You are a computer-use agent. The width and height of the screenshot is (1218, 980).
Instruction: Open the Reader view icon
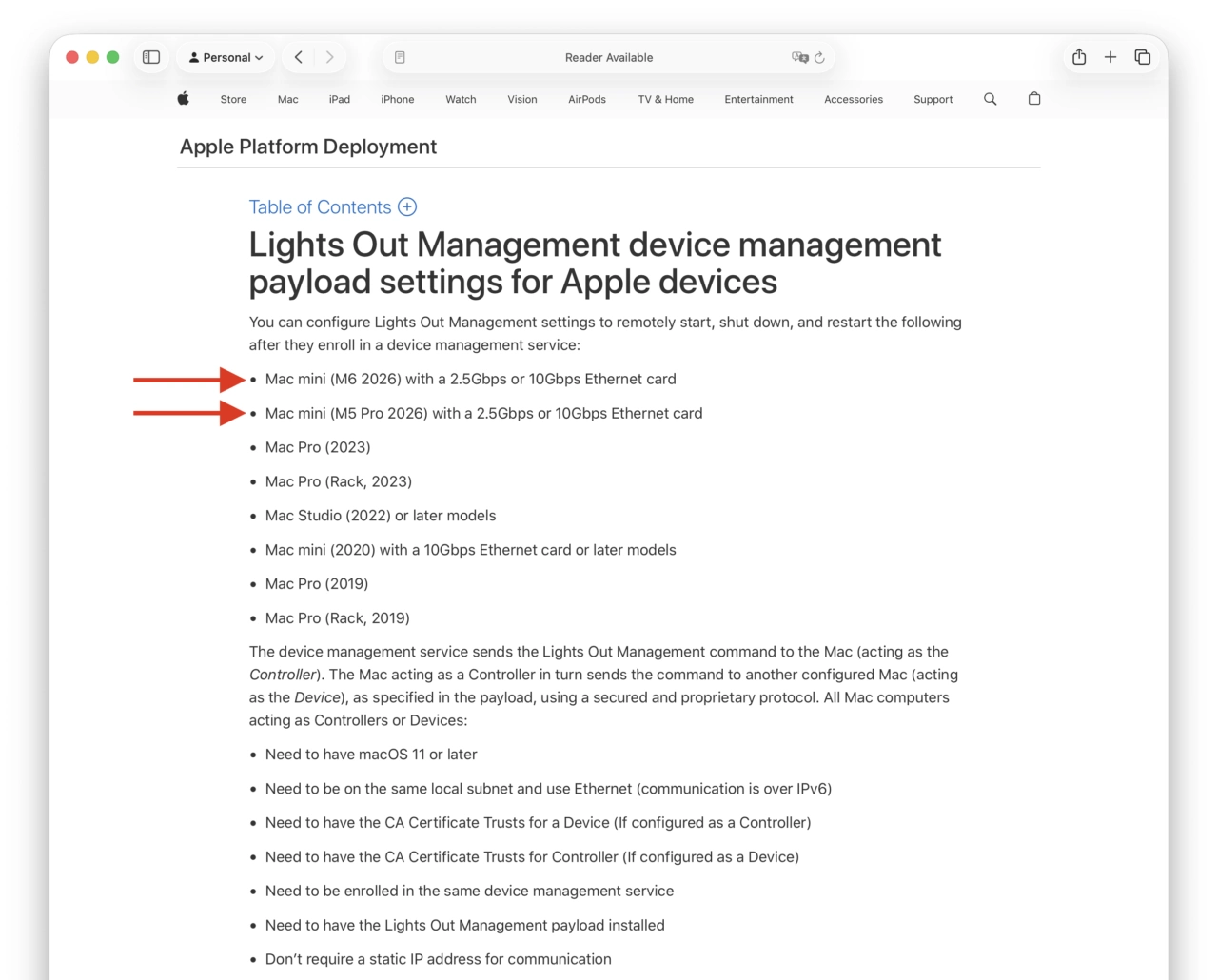[x=400, y=57]
